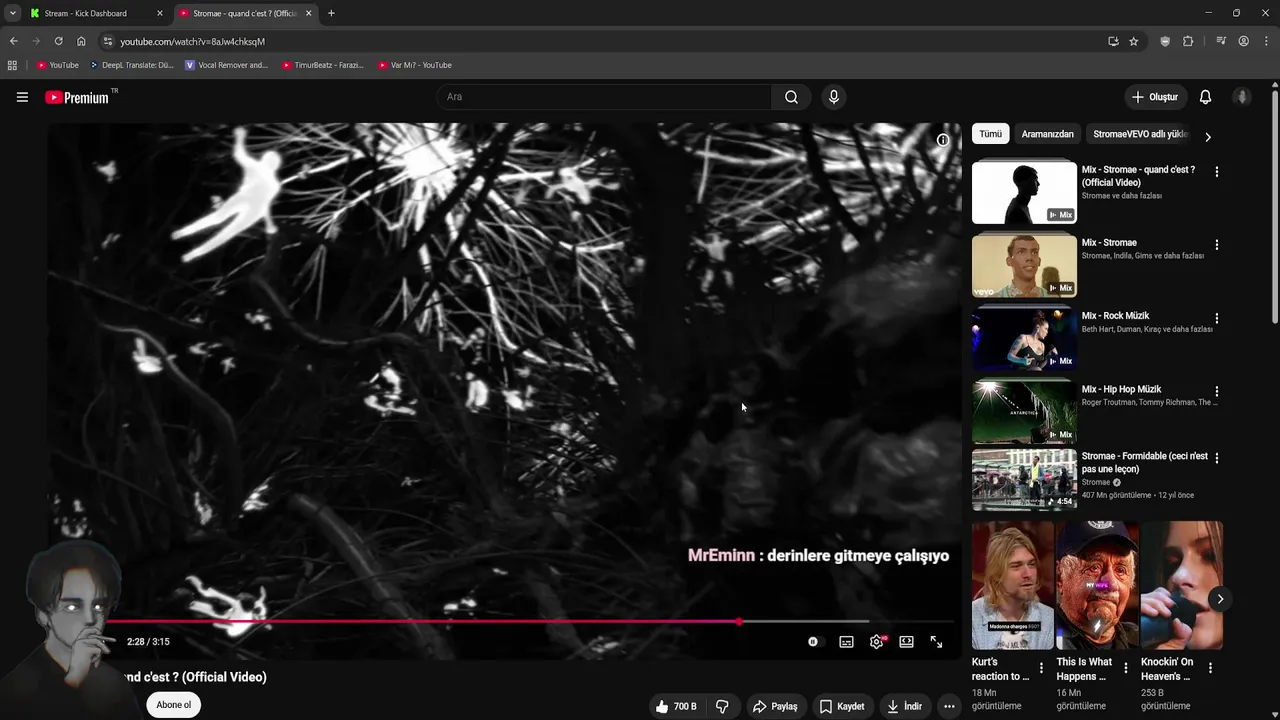Click the search magnifier button

pyautogui.click(x=791, y=97)
